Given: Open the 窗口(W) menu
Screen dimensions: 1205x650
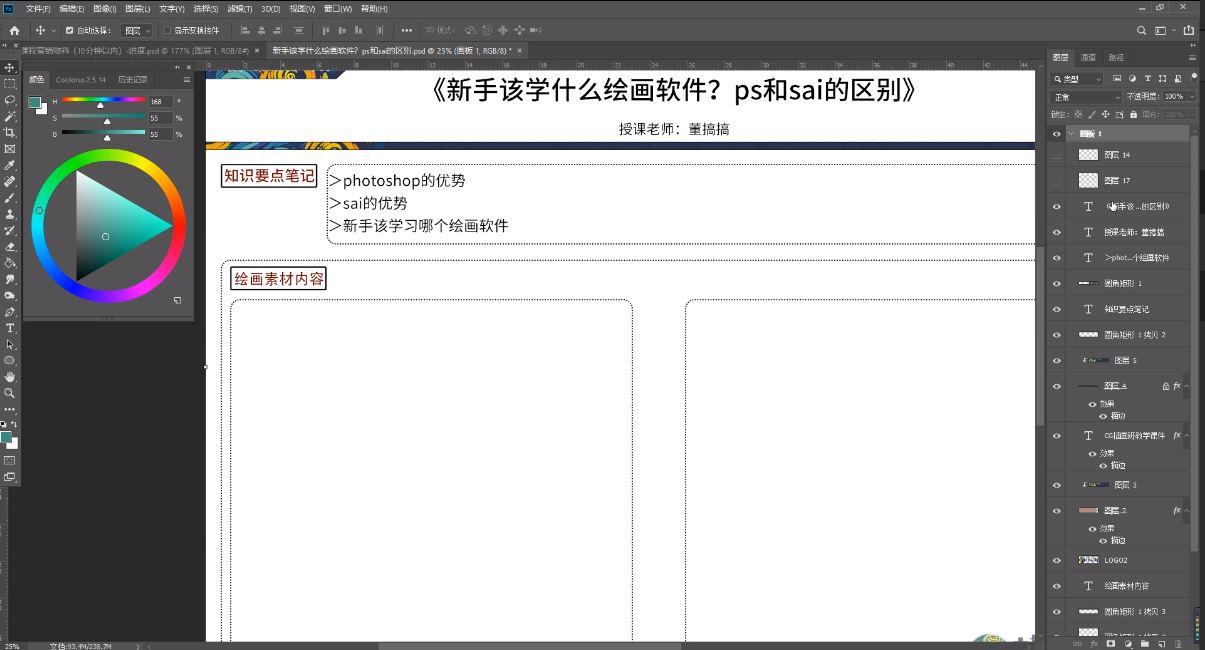Looking at the screenshot, I should [x=338, y=8].
